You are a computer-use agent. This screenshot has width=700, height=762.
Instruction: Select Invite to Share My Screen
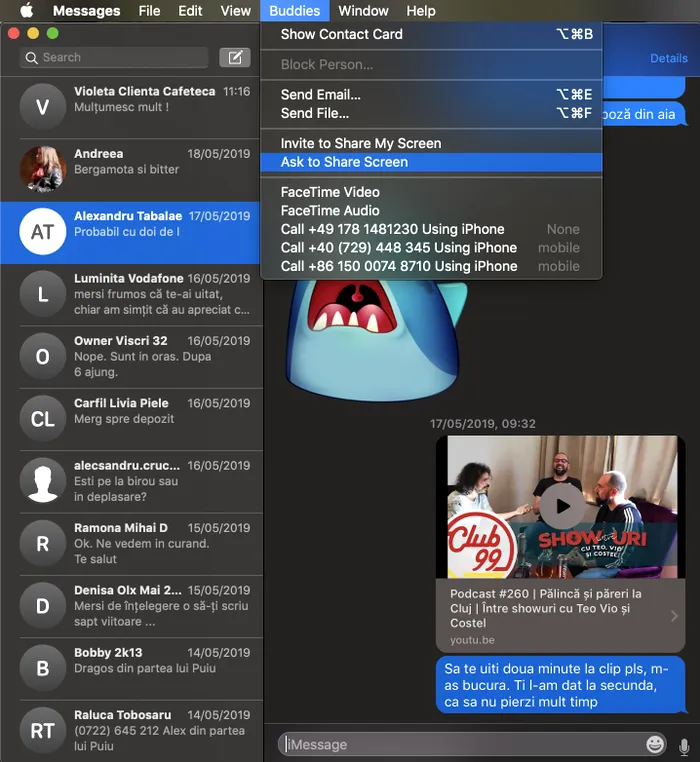click(431, 143)
